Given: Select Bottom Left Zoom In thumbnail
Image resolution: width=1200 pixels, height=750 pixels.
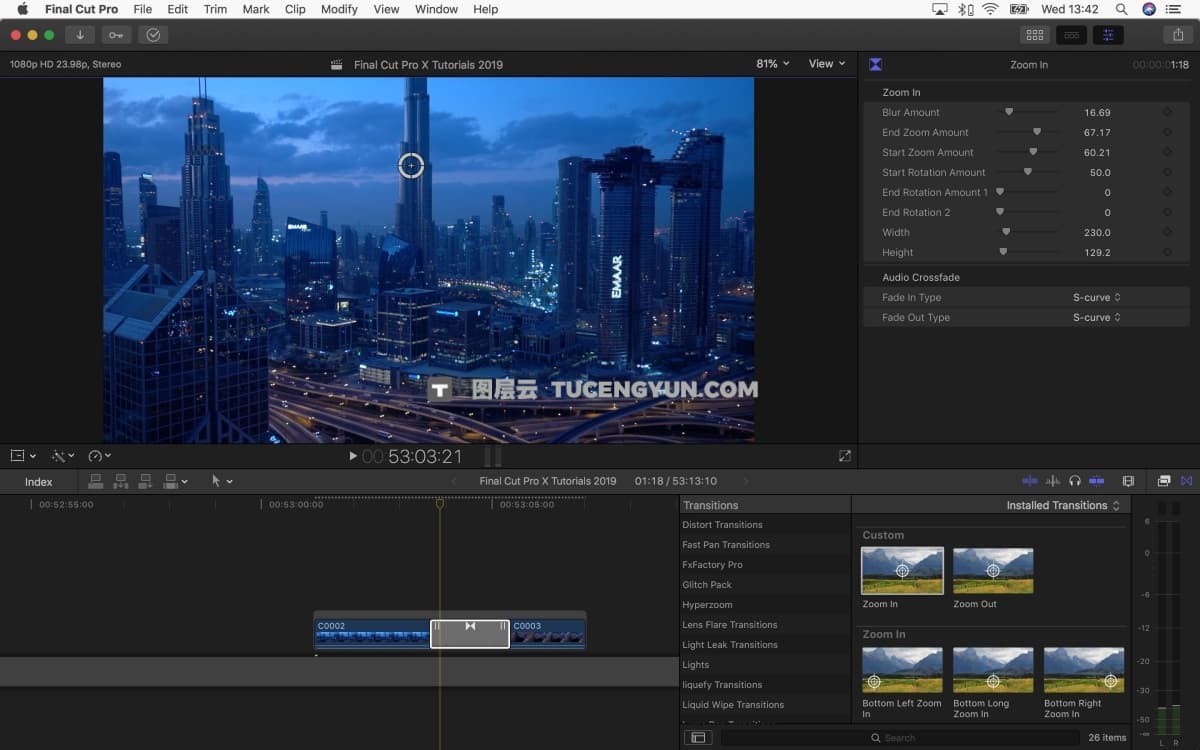Looking at the screenshot, I should click(902, 670).
